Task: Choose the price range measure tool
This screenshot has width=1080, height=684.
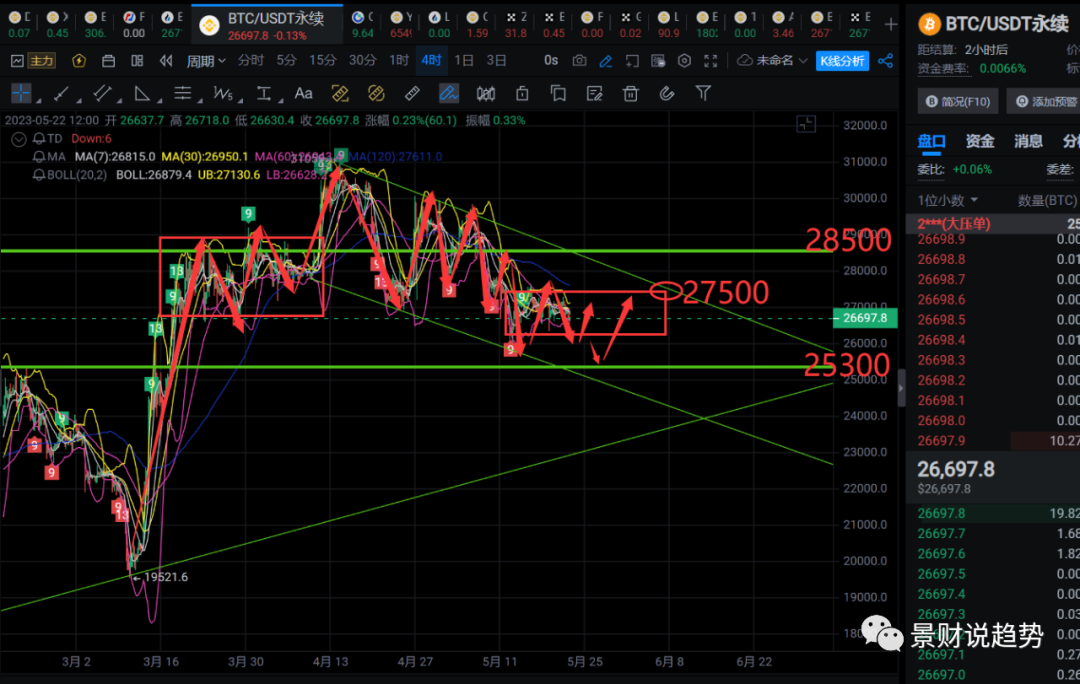Action: point(263,93)
